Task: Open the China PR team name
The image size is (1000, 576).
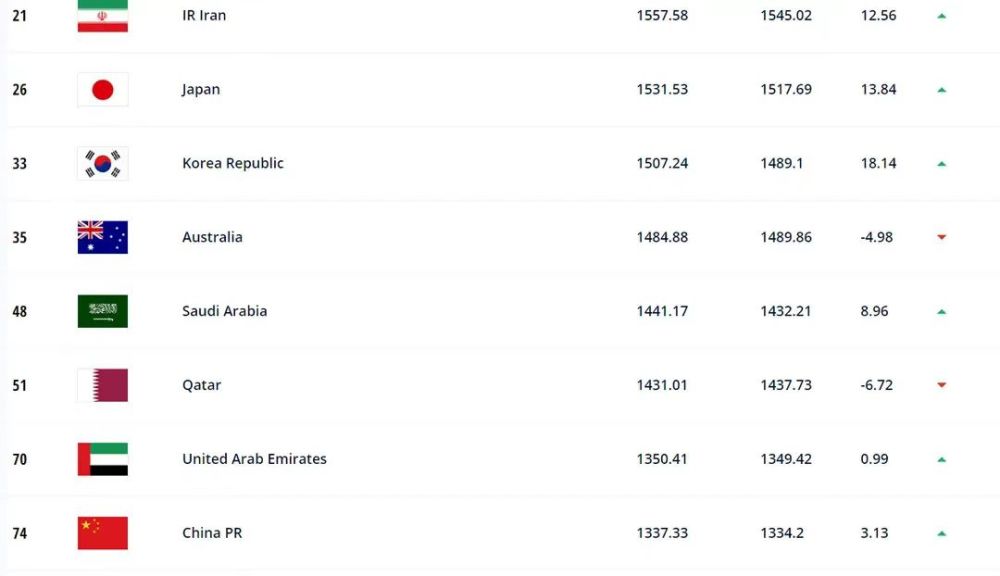Action: tap(212, 533)
